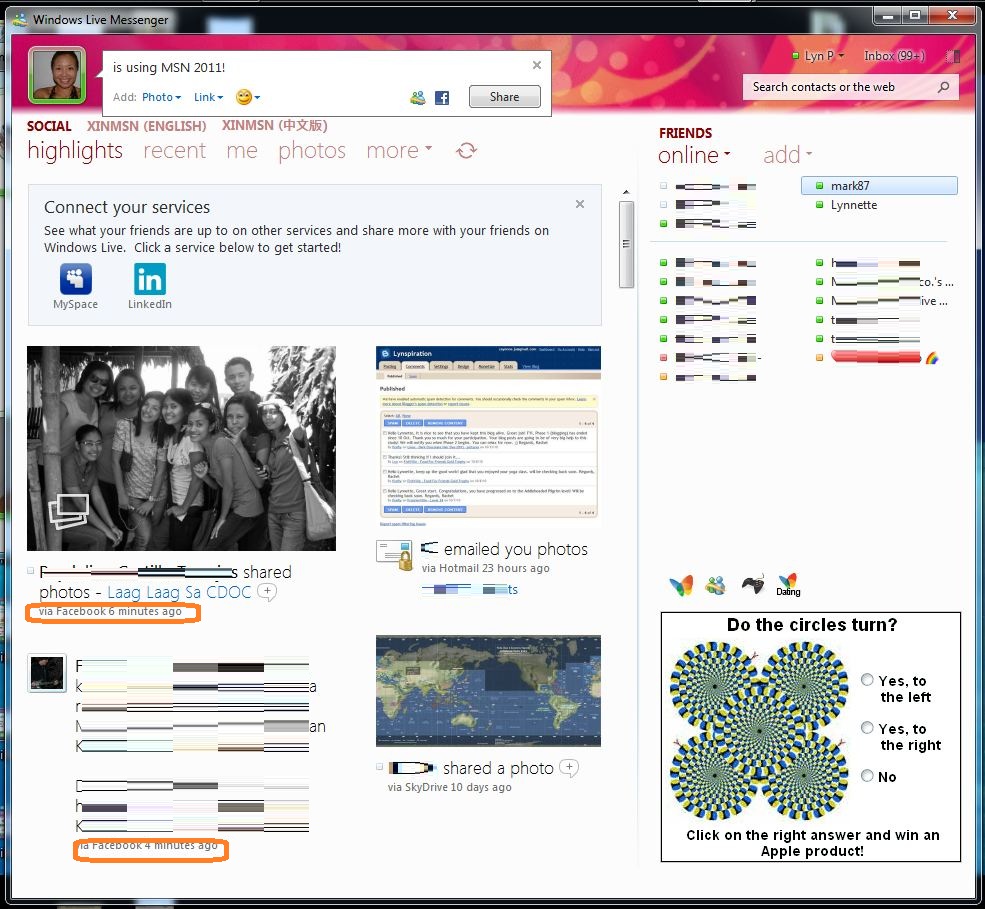This screenshot has width=985, height=909.
Task: Toggle the compact view icon near Inbox
Action: click(x=953, y=56)
